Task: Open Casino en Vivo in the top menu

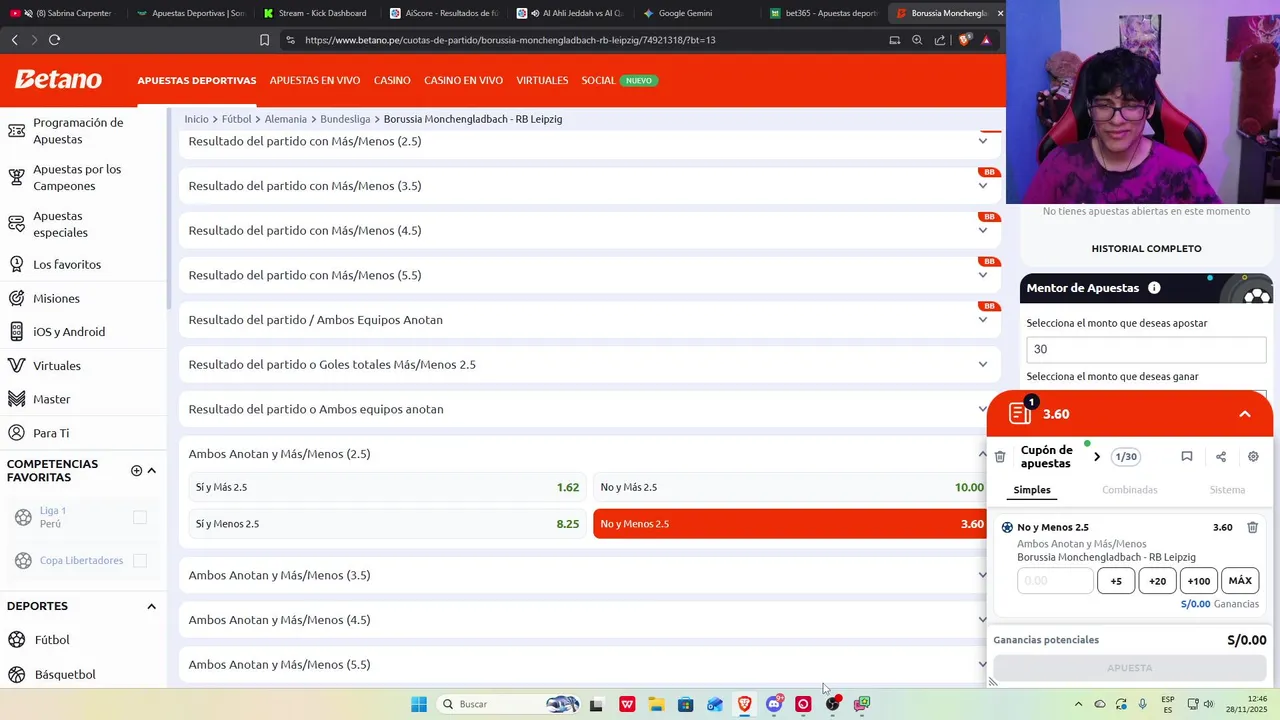Action: pos(463,80)
